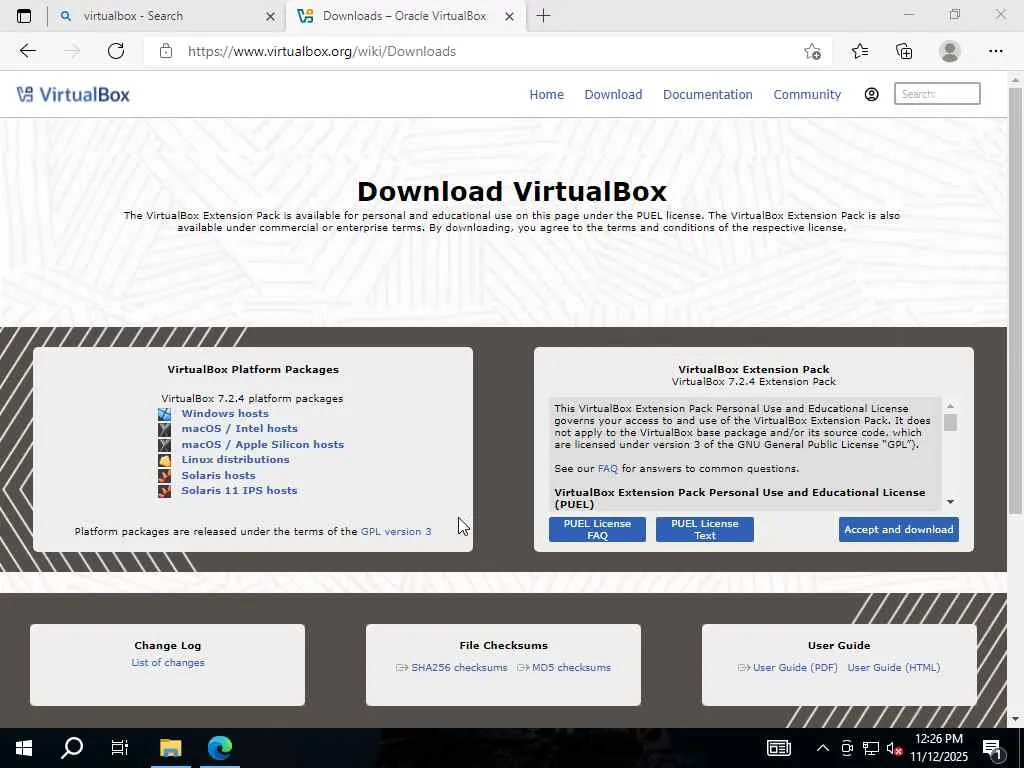Open the network tray icon

(x=871, y=748)
